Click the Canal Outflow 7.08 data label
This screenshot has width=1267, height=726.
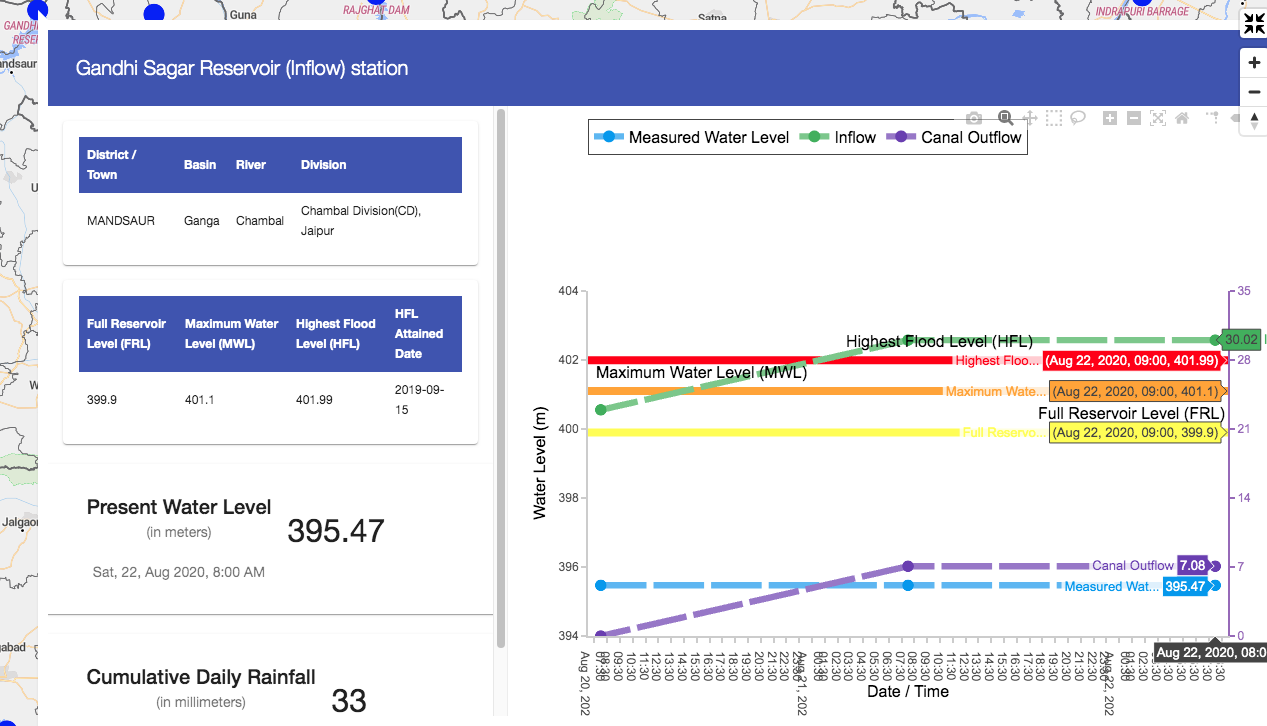click(x=1192, y=566)
